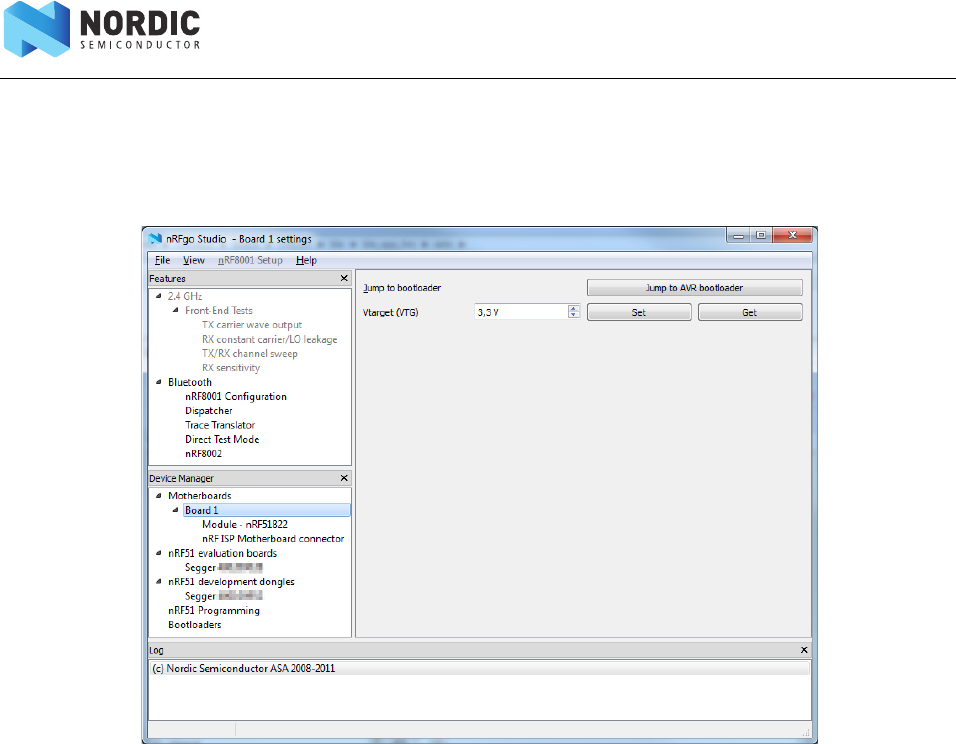Click the Front-End Tests label
The width and height of the screenshot is (956, 744).
(x=219, y=310)
